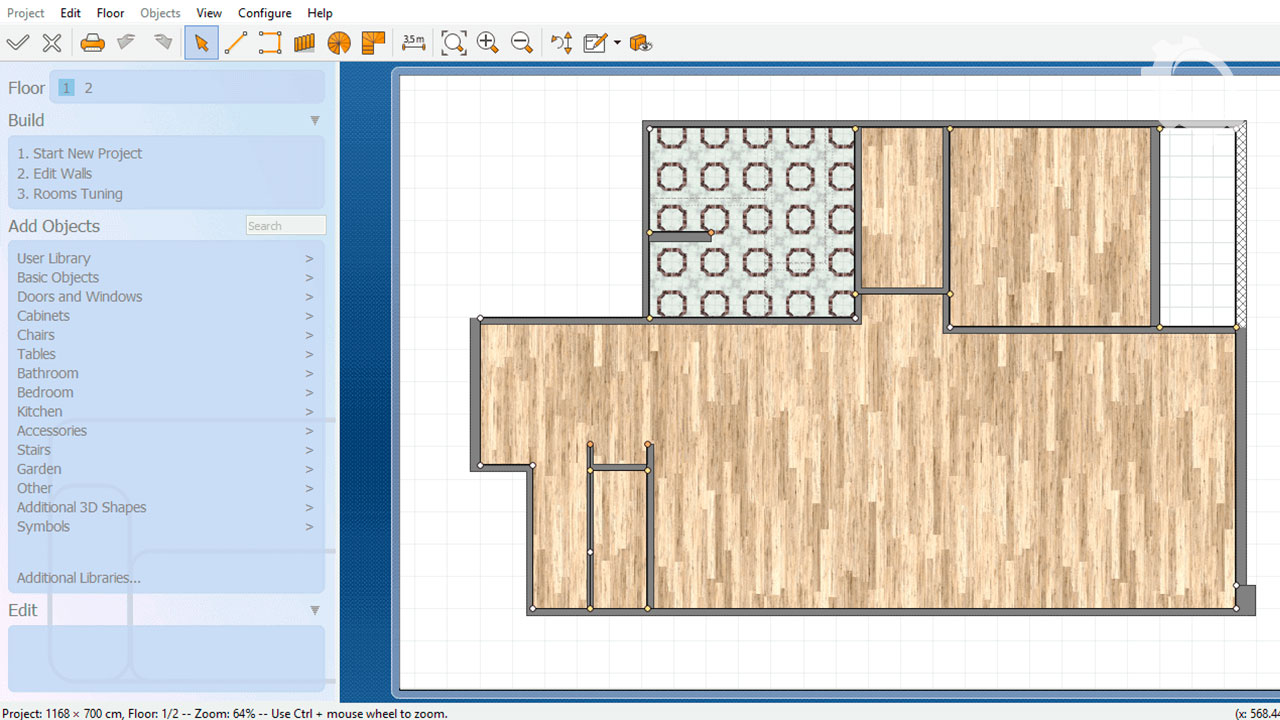Open the Symbols object category
Screen dimensions: 1280x720
pyautogui.click(x=165, y=526)
